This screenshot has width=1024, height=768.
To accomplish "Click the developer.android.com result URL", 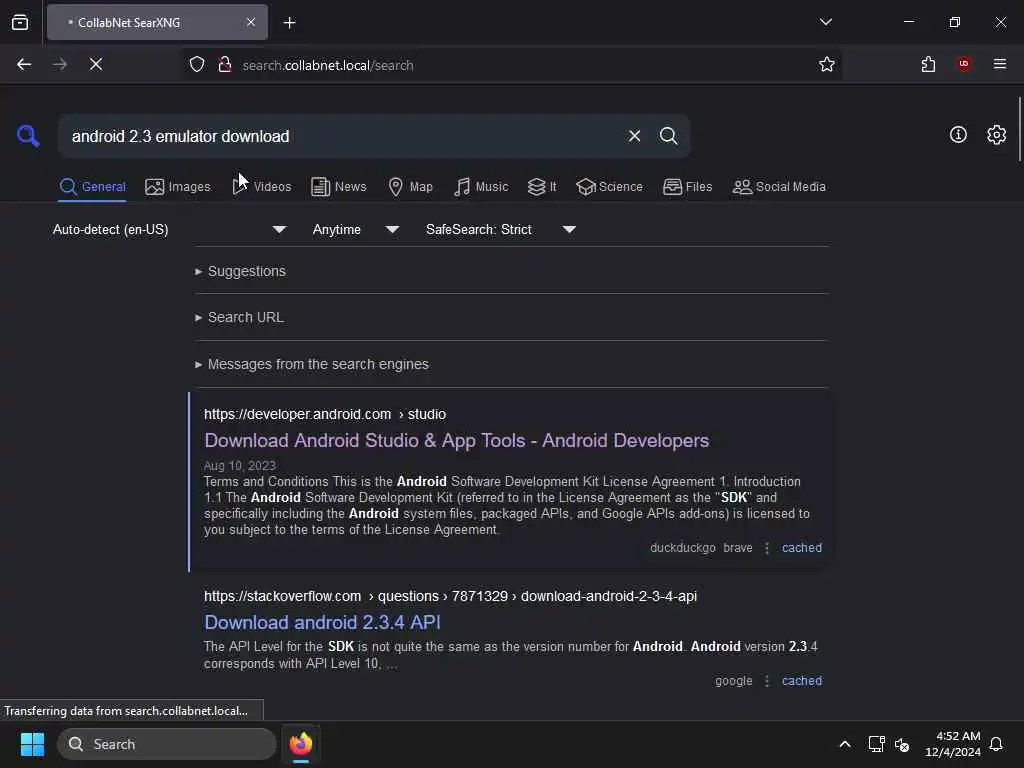I will coord(325,414).
